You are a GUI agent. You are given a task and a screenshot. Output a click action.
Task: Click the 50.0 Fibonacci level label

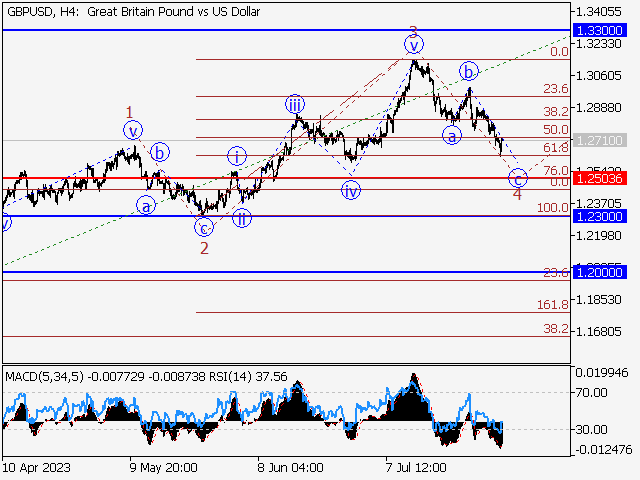point(556,130)
